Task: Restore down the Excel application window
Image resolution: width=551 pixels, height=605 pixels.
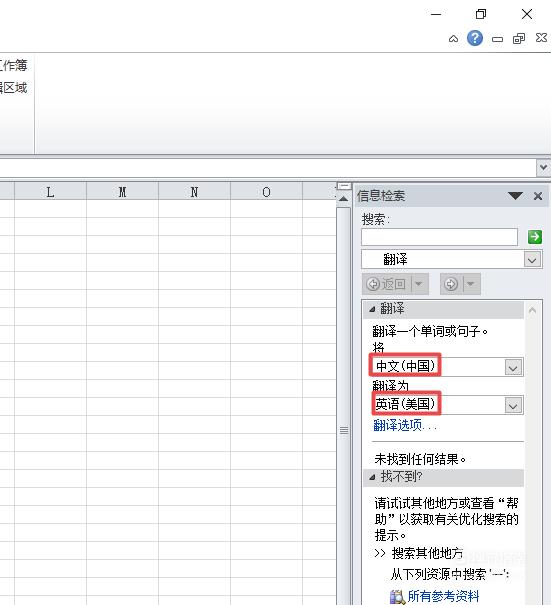Action: (x=481, y=14)
